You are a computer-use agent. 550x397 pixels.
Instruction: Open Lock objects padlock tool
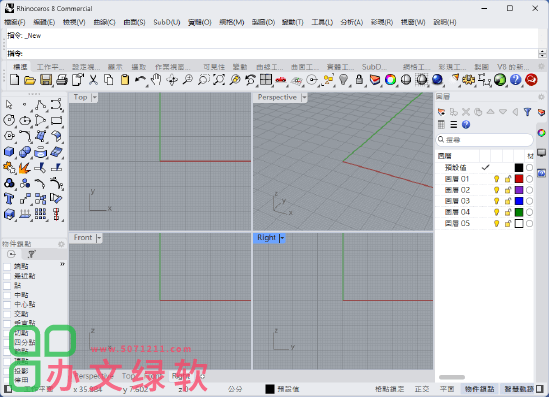click(359, 80)
